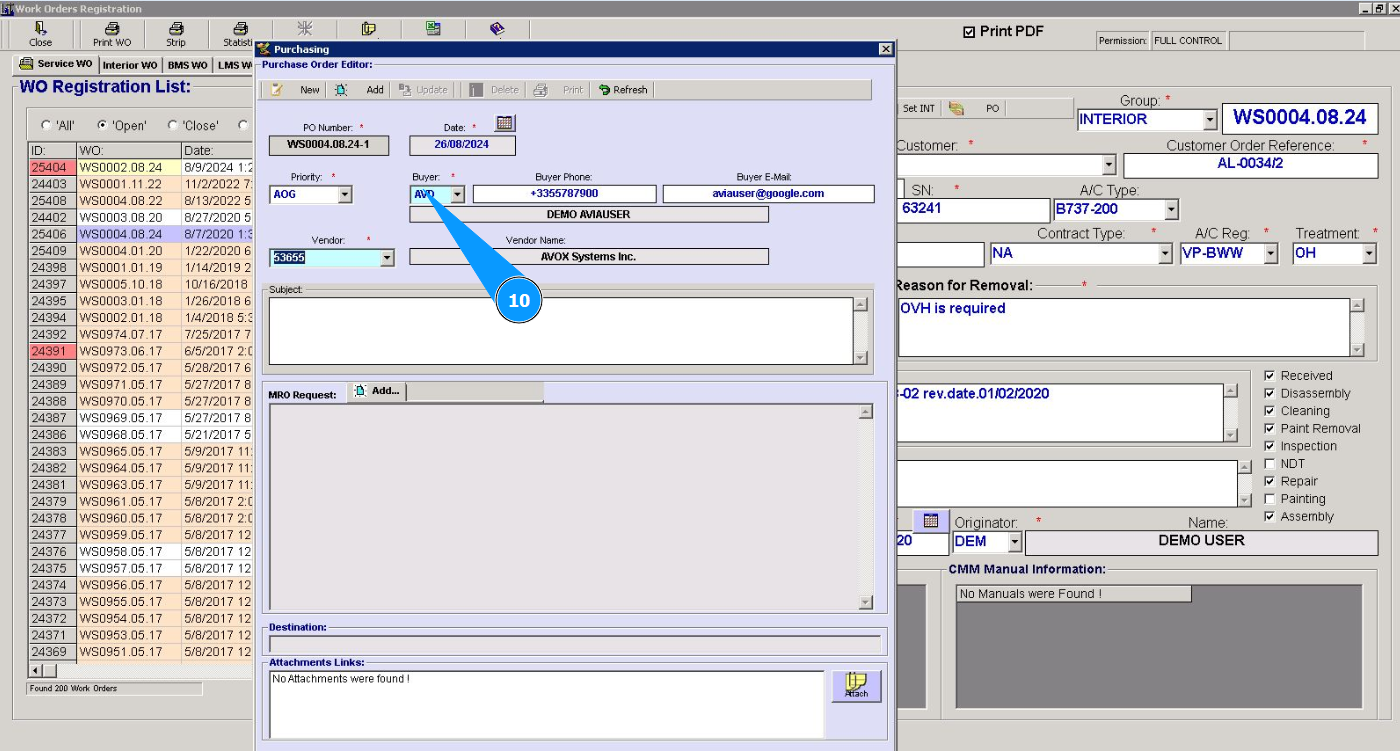Click the snowflake-shaped toolbar icon
This screenshot has height=751, width=1400.
click(x=305, y=29)
